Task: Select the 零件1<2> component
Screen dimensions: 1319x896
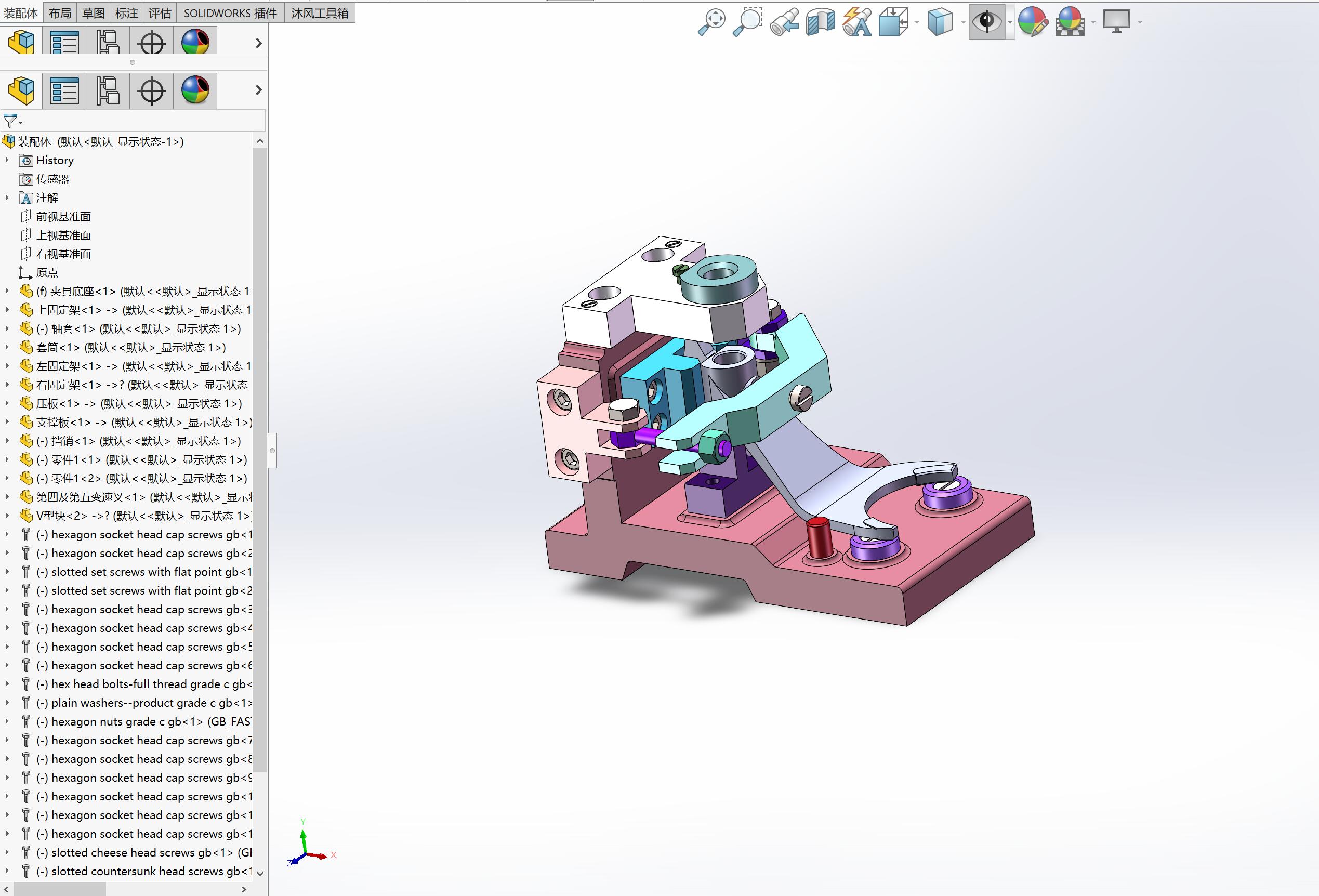Action: point(142,479)
